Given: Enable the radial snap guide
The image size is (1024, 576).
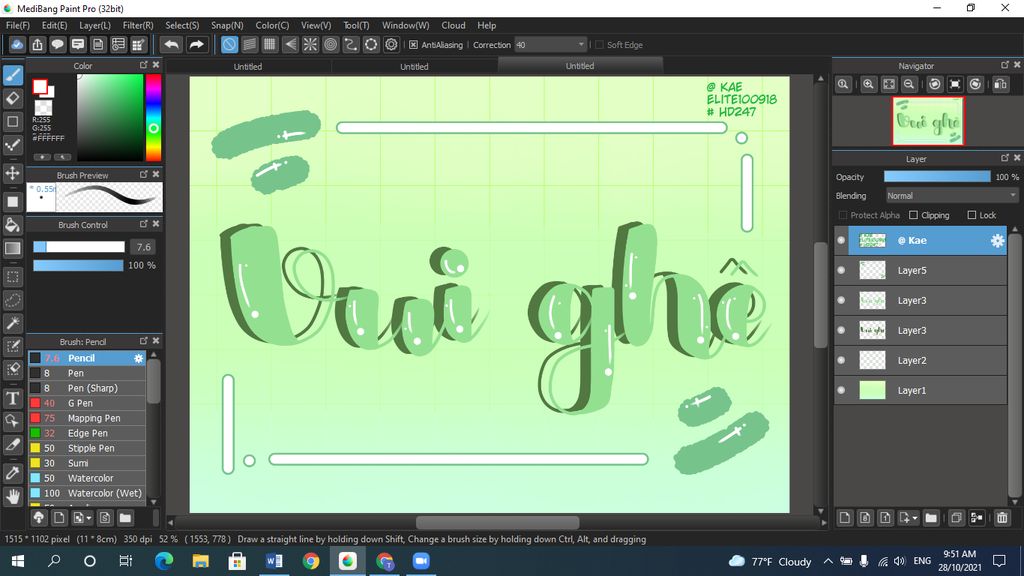Looking at the screenshot, I should [310, 44].
